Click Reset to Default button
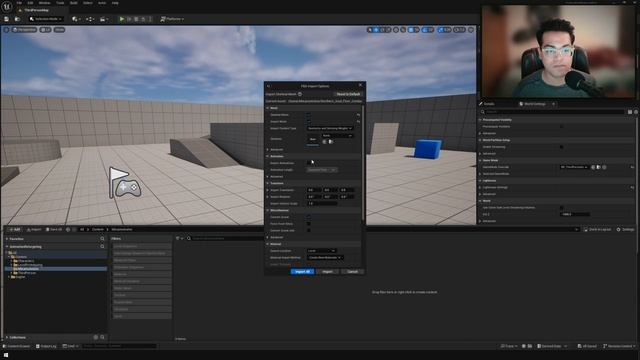The height and width of the screenshot is (360, 640). (348, 94)
